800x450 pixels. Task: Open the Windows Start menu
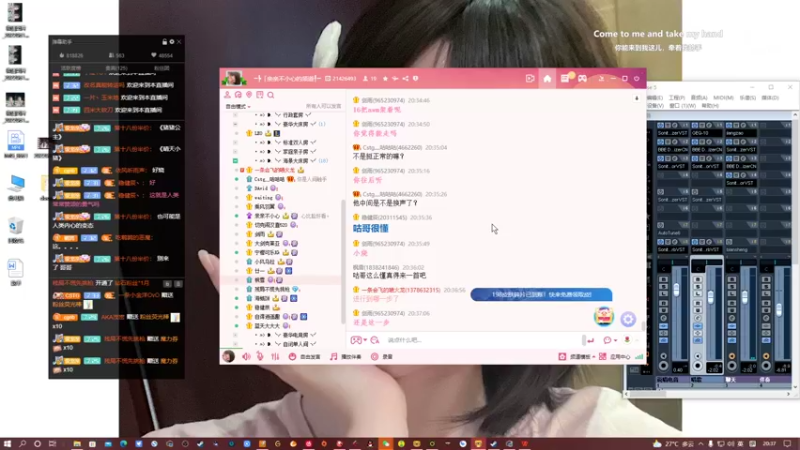(x=7, y=444)
